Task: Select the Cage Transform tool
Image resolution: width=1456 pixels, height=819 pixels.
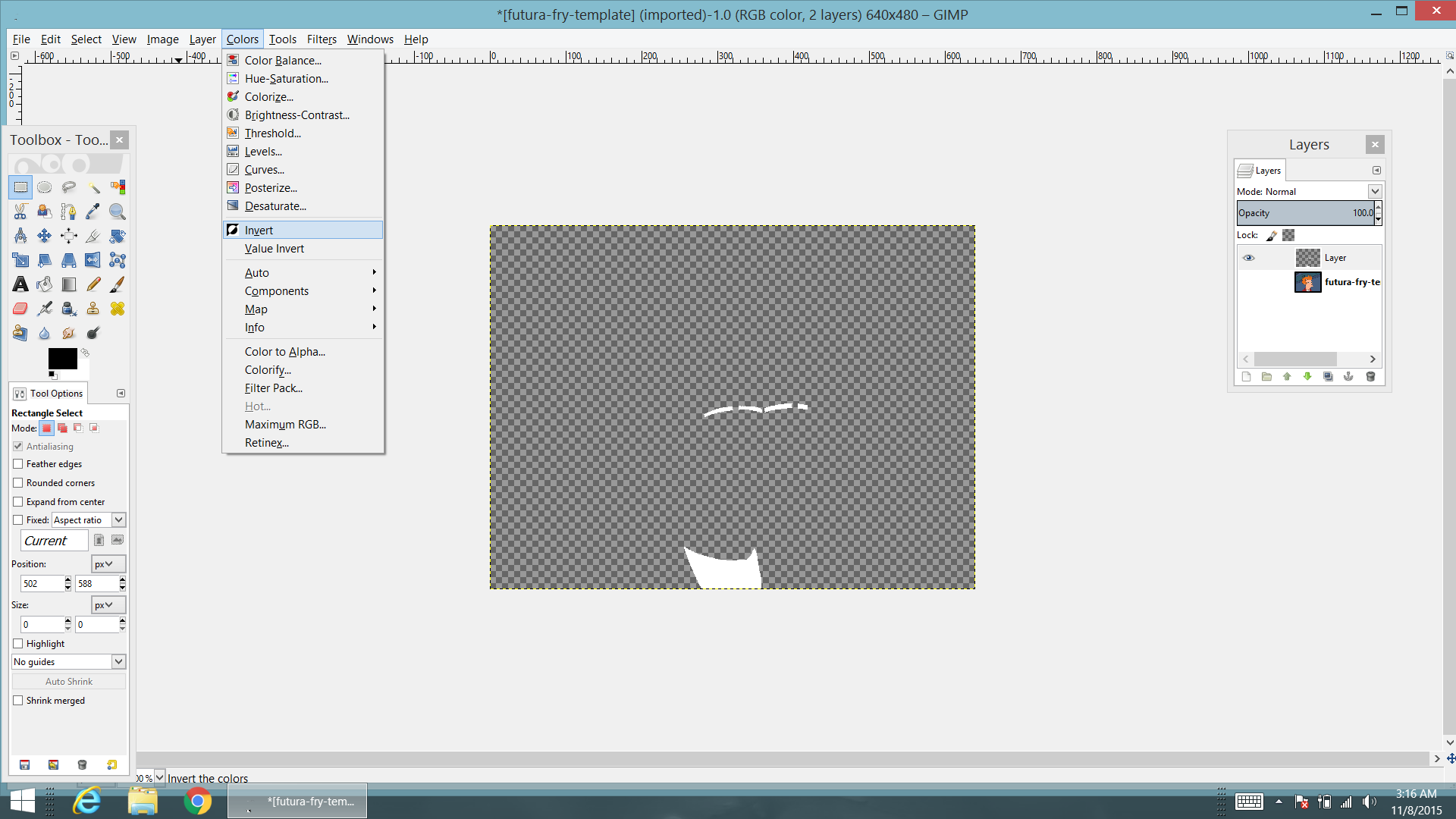Action: (x=118, y=260)
